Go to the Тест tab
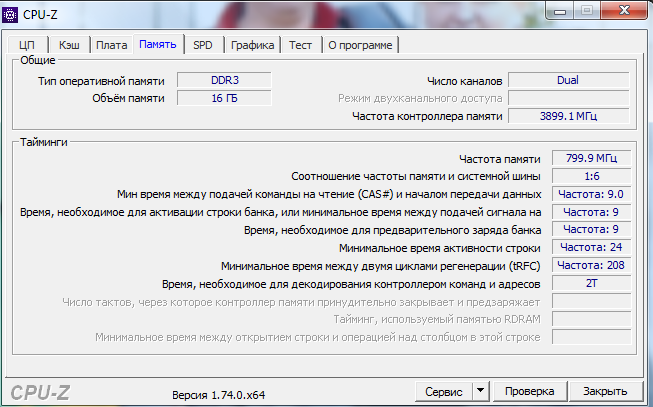The width and height of the screenshot is (653, 407). (301, 45)
